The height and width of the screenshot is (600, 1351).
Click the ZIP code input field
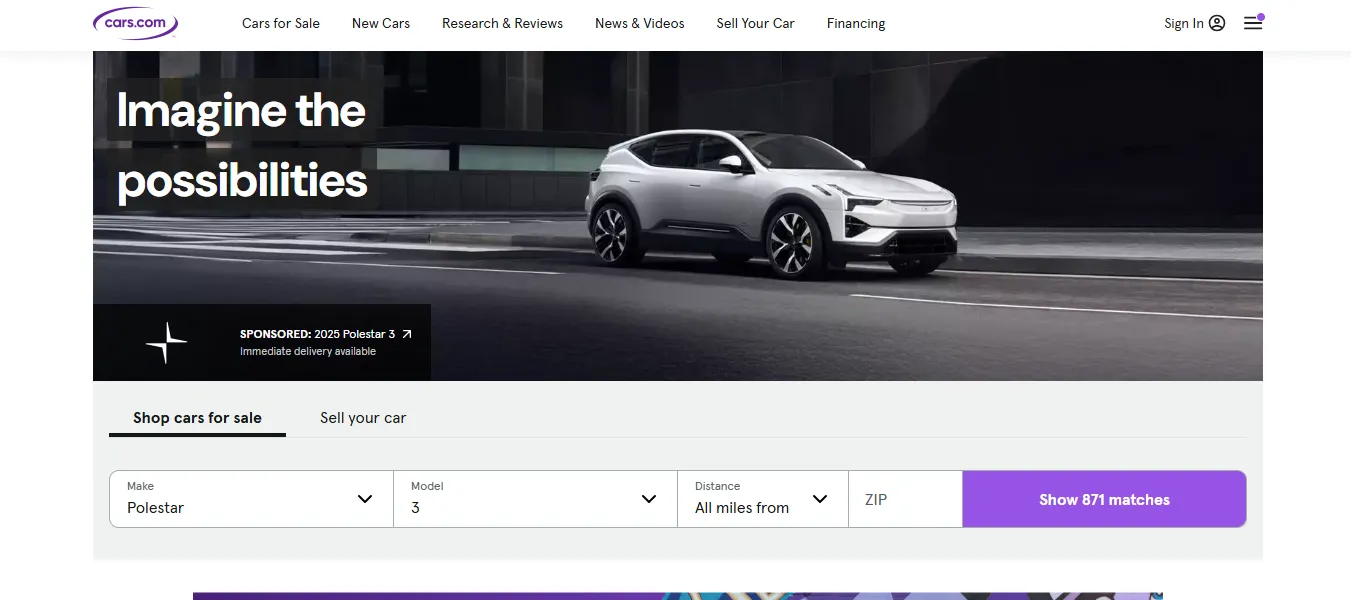click(905, 498)
